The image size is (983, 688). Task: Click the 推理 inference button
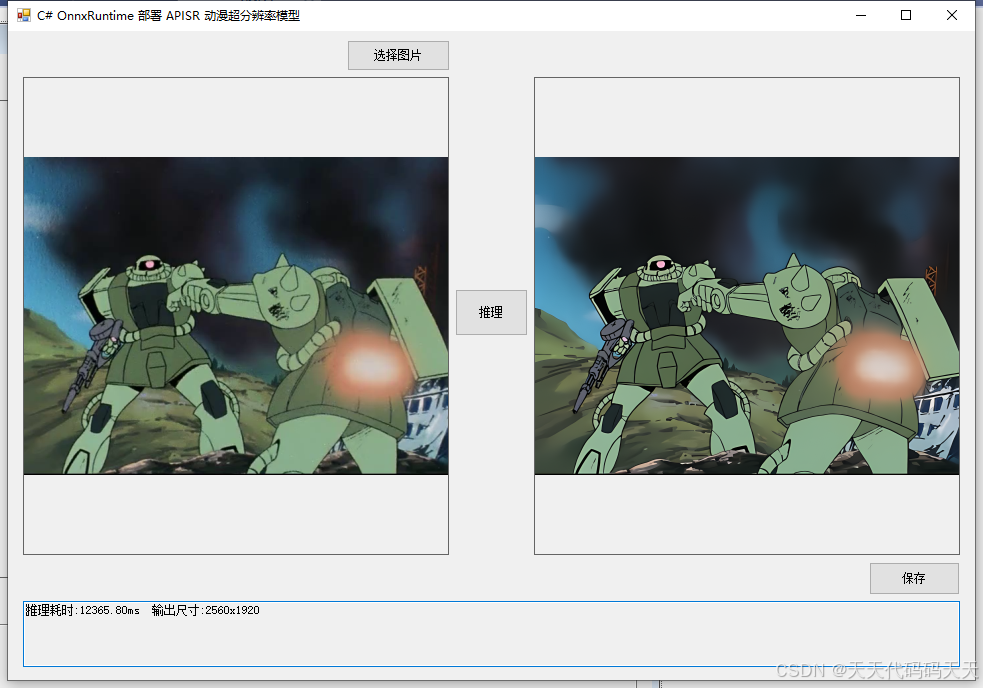491,312
